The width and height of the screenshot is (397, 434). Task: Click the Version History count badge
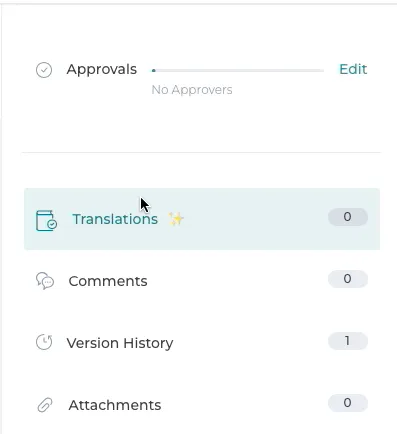point(348,341)
